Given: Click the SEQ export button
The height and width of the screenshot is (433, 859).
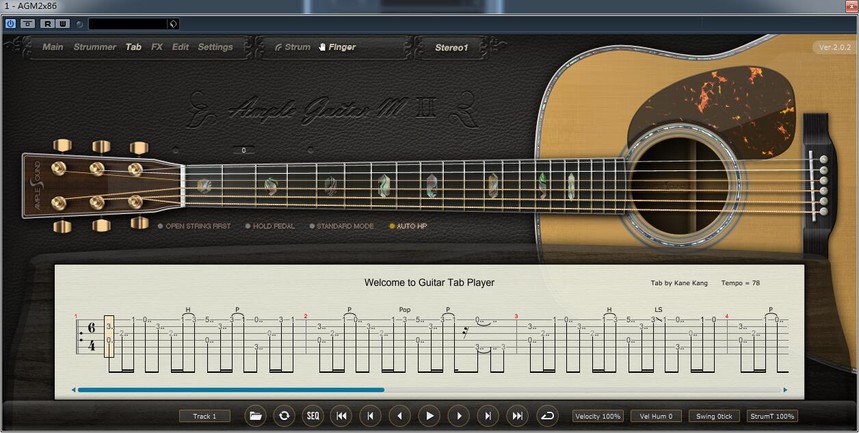Looking at the screenshot, I should coord(313,416).
